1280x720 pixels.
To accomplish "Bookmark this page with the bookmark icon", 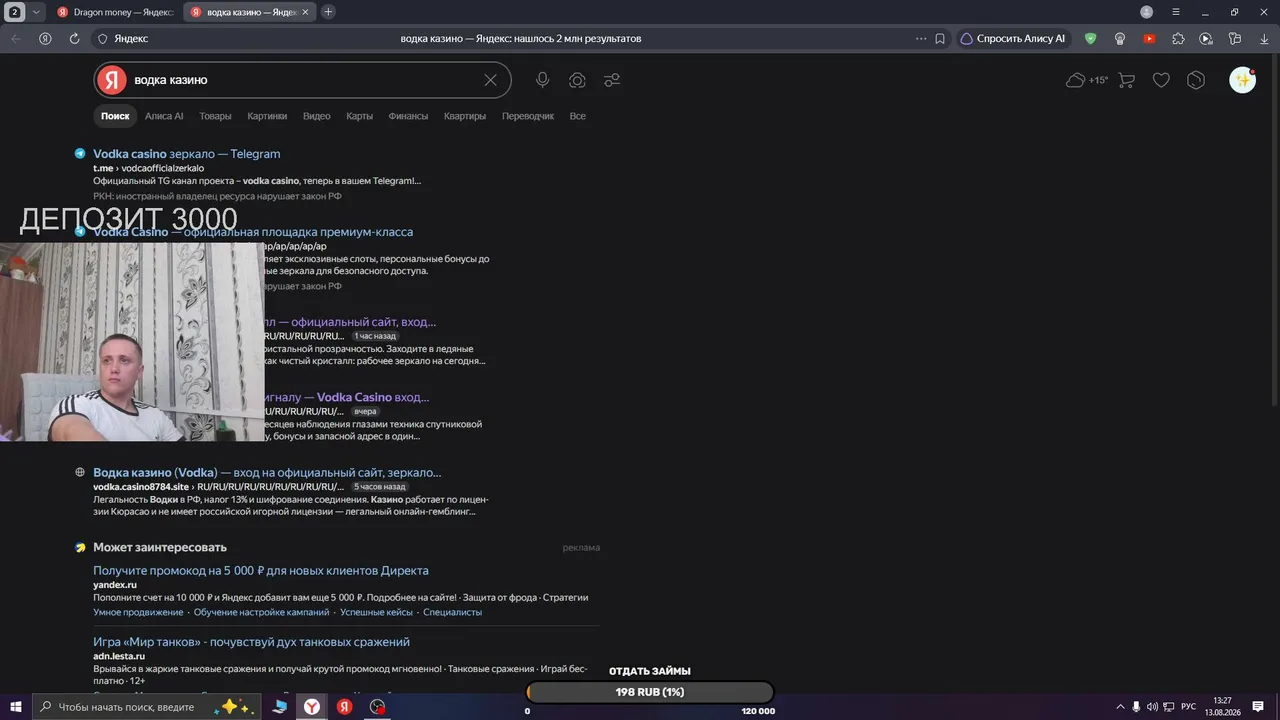I will (x=940, y=39).
